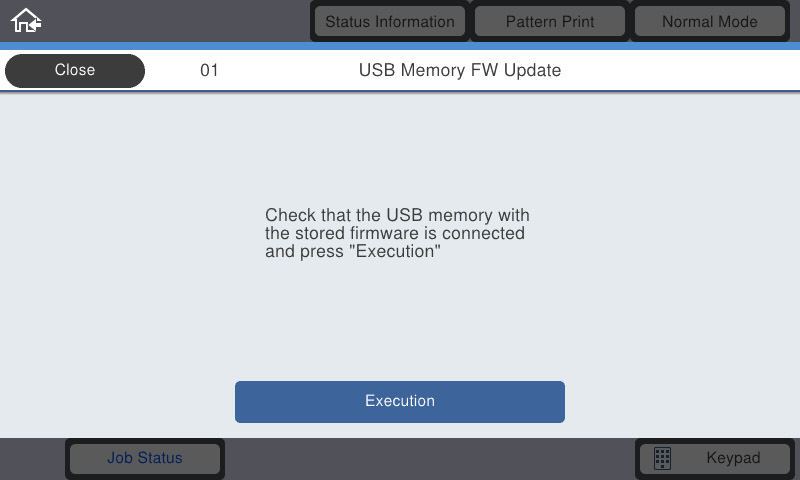
Task: Select the Pattern Print button
Action: tap(549, 21)
